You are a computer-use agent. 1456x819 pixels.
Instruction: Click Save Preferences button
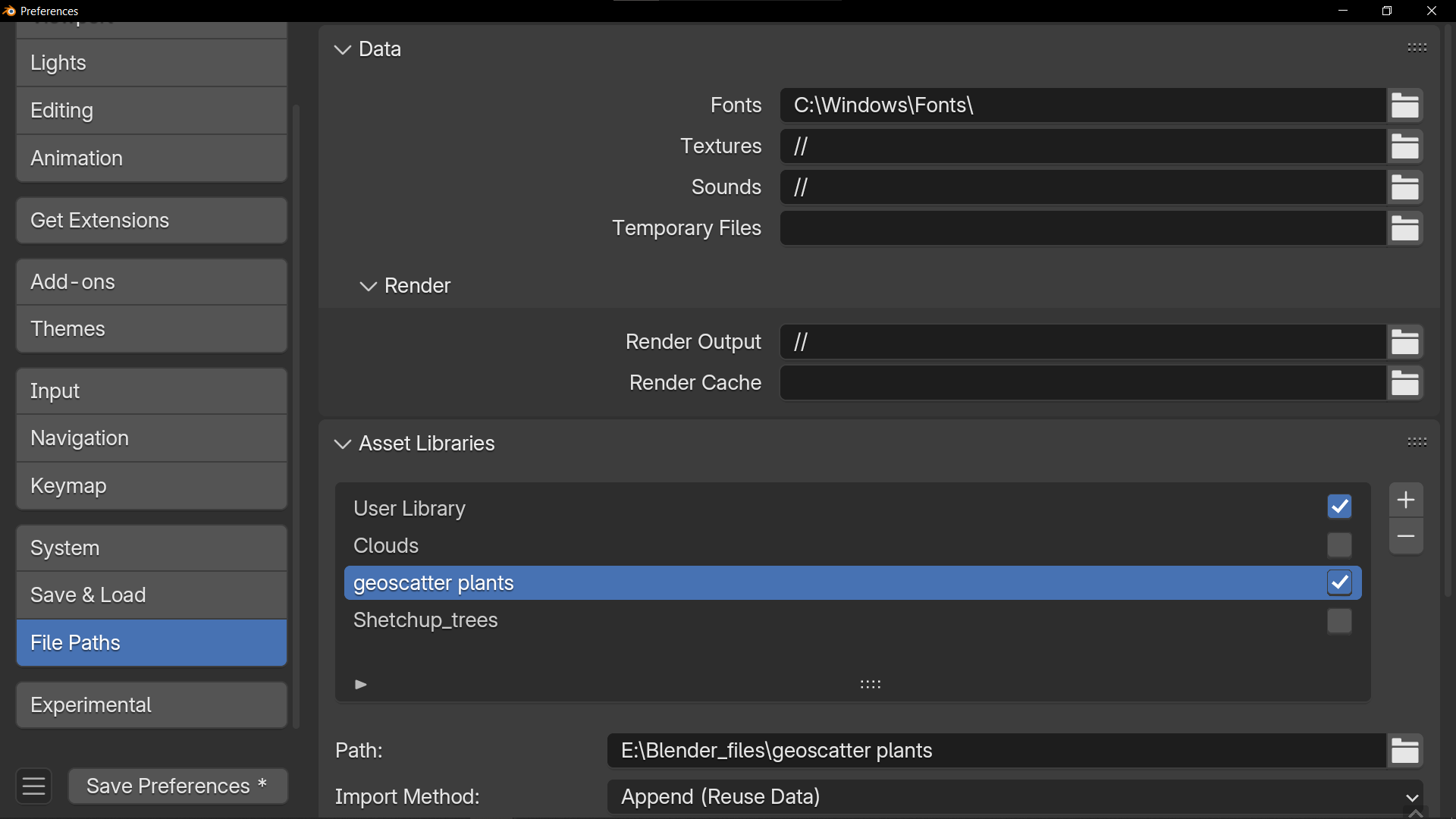click(x=178, y=786)
